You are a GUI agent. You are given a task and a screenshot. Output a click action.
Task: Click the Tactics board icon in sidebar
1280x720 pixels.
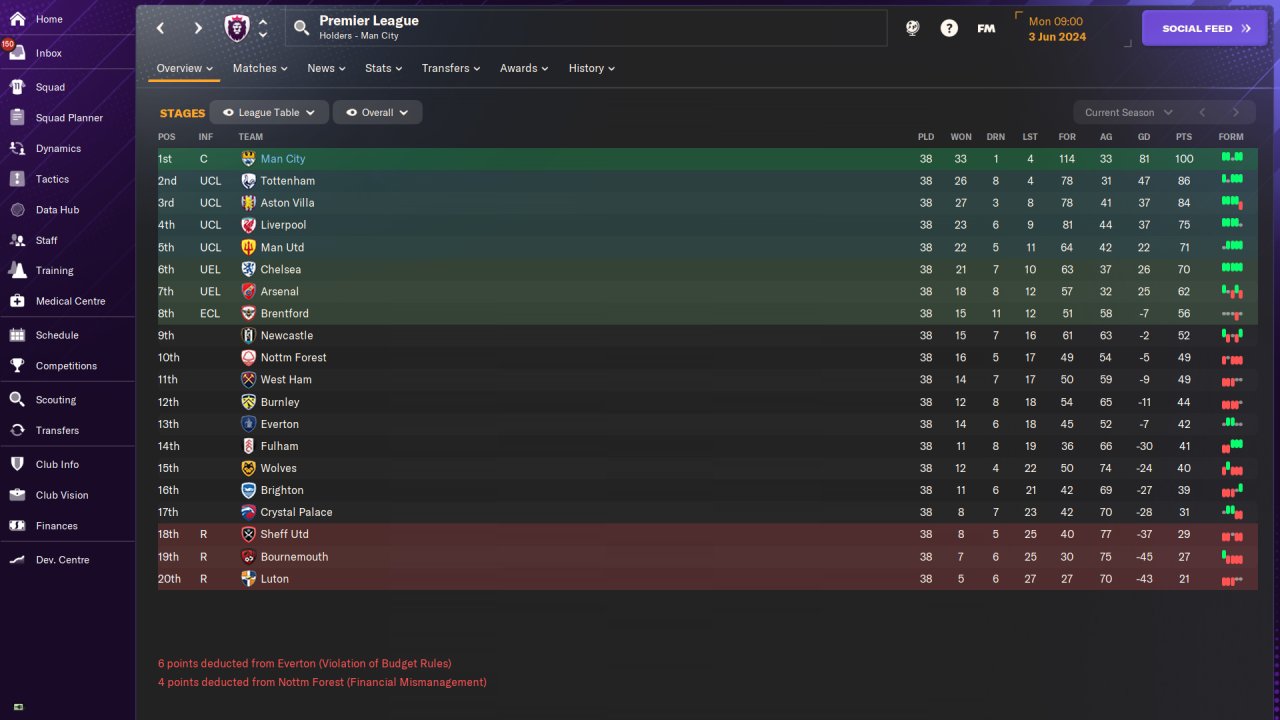[x=17, y=179]
